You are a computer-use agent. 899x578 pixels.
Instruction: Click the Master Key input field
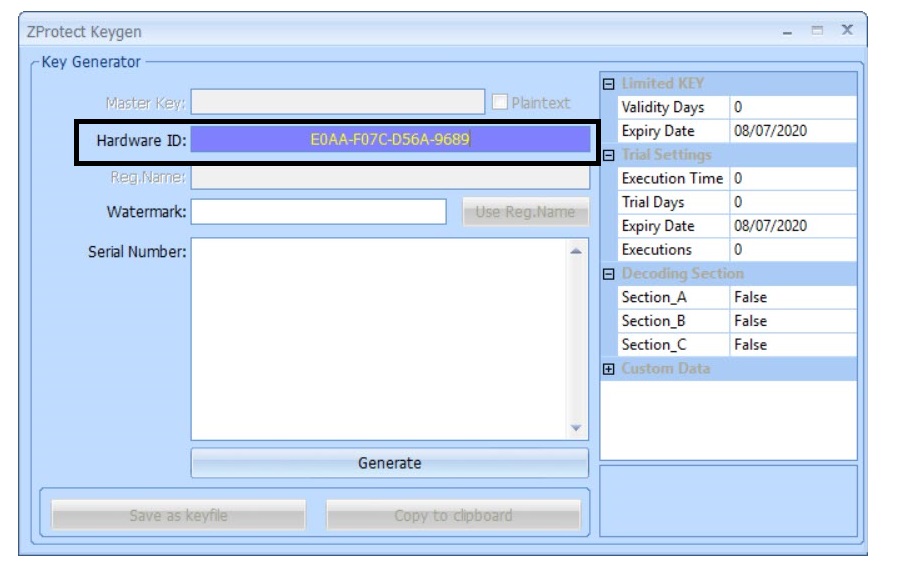(x=338, y=102)
